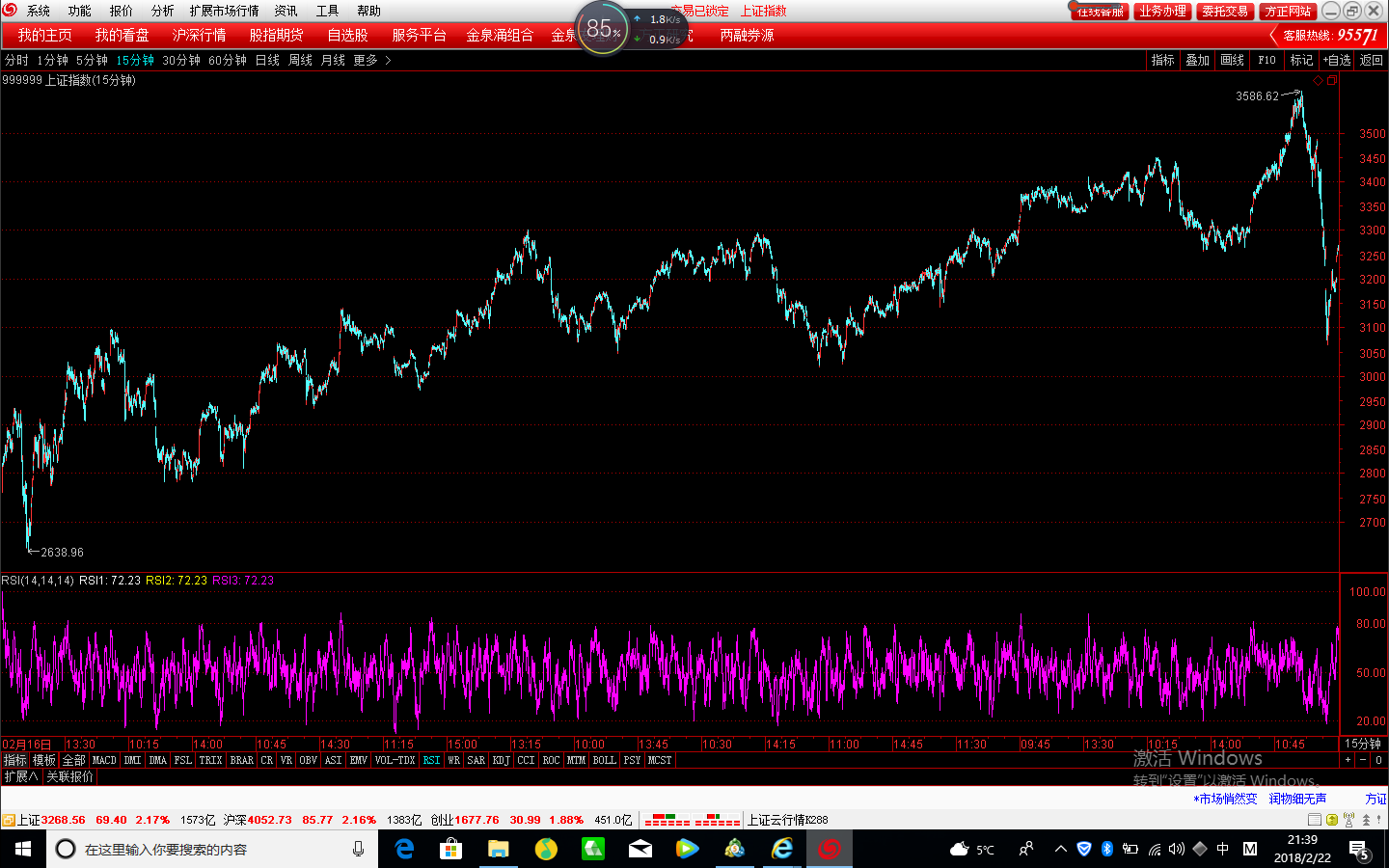This screenshot has width=1389, height=868.
Task: Open the 金泉涌组合 tab
Action: coord(500,35)
